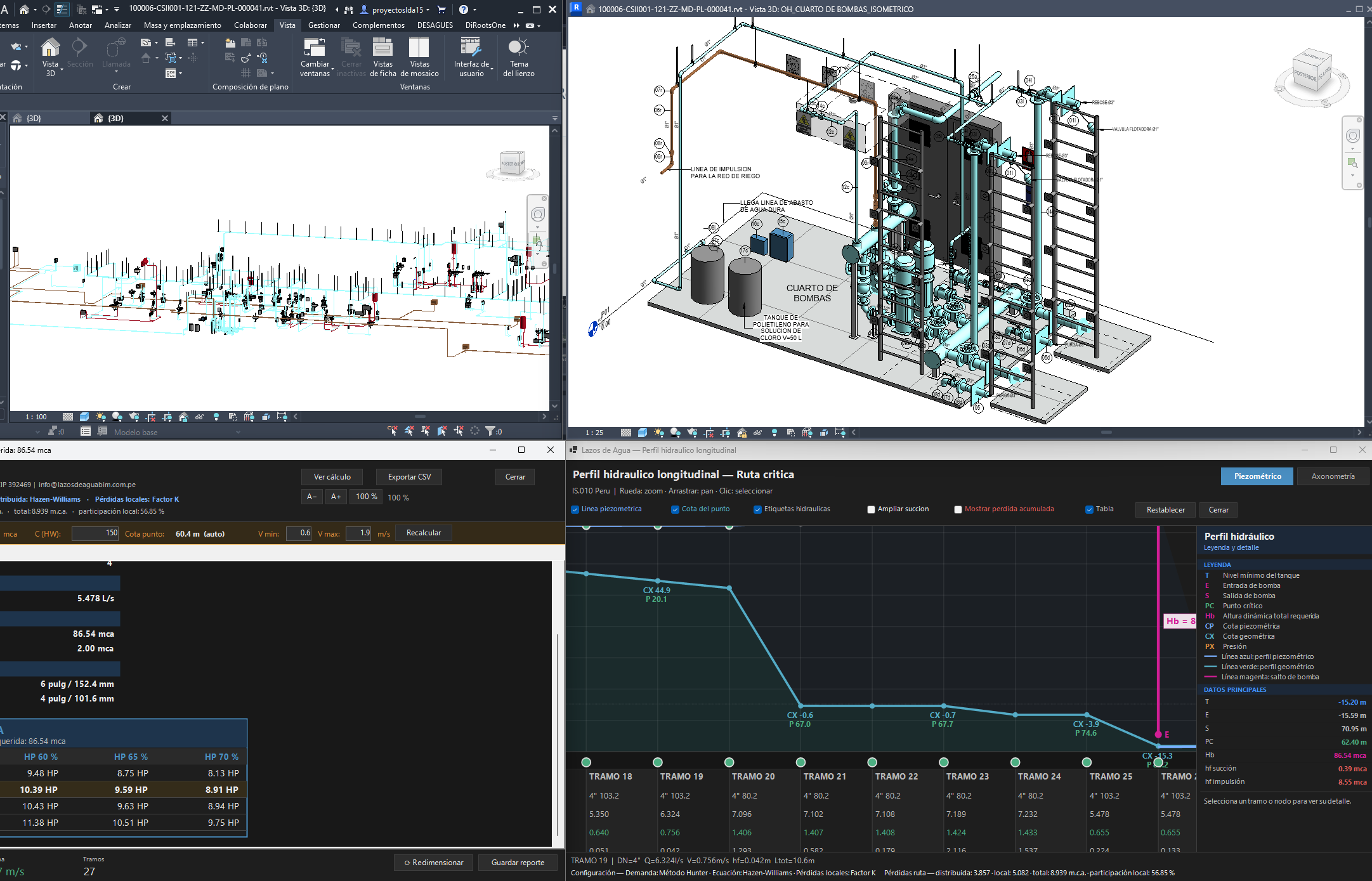The image size is (1372, 881).
Task: Click the horizontal scrollbar of the left 3D view
Action: pyautogui.click(x=420, y=417)
